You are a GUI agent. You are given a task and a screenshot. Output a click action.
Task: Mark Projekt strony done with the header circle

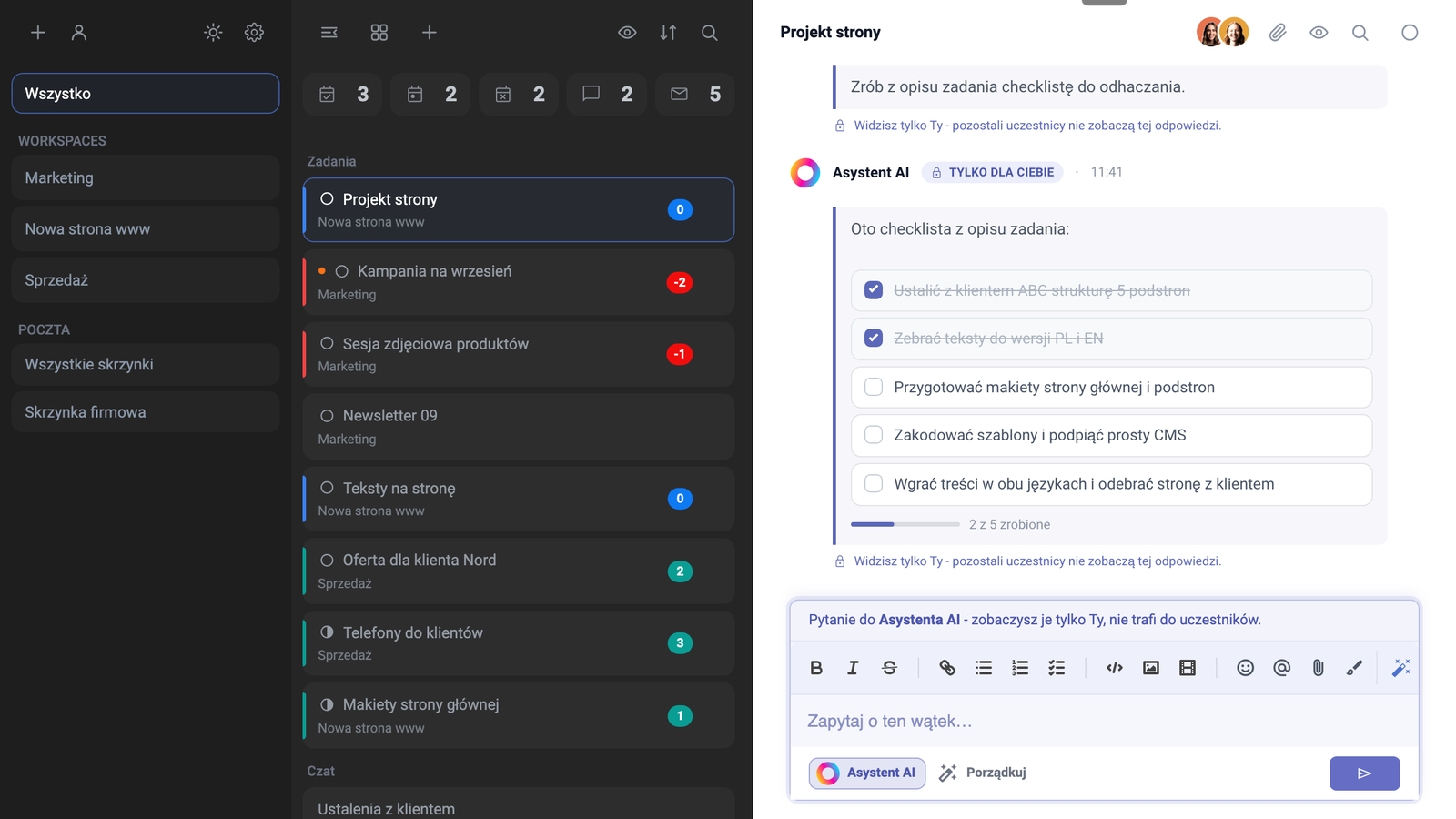1410,33
